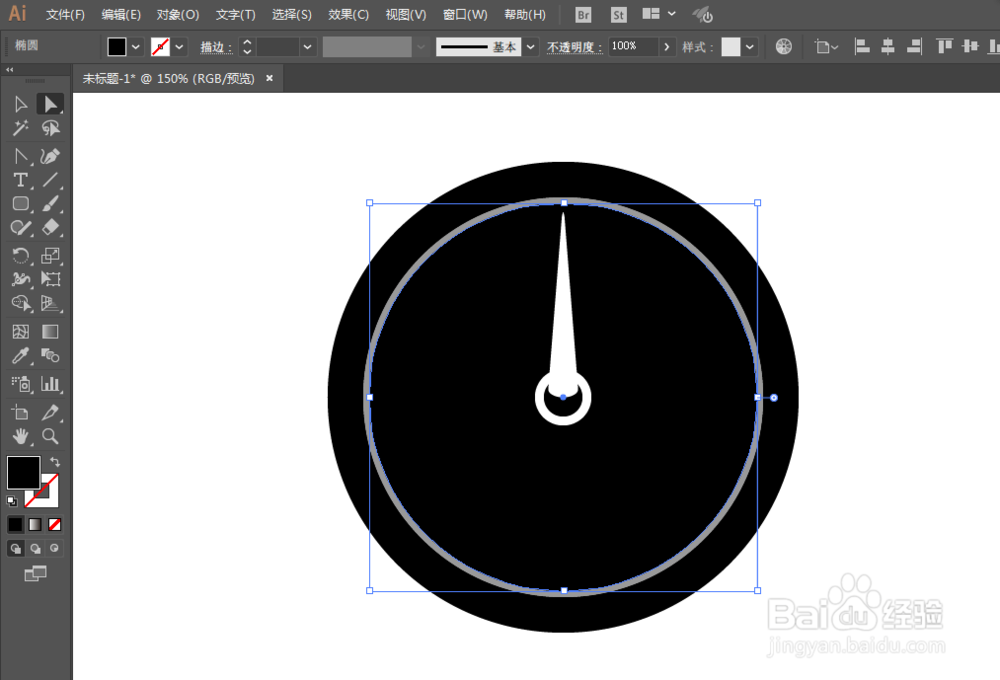Viewport: 1000px width, 680px height.
Task: Open fill color dropdown in control bar
Action: click(136, 47)
